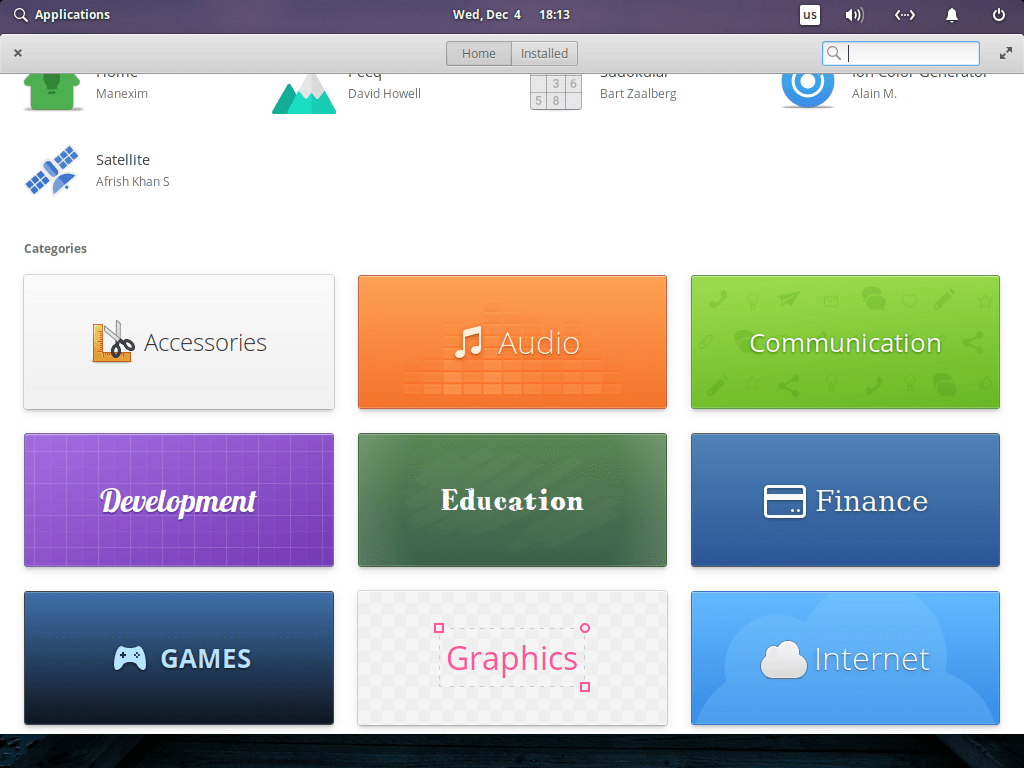Click the 'Bart Zaalberg' author text
The image size is (1024, 768).
point(638,93)
